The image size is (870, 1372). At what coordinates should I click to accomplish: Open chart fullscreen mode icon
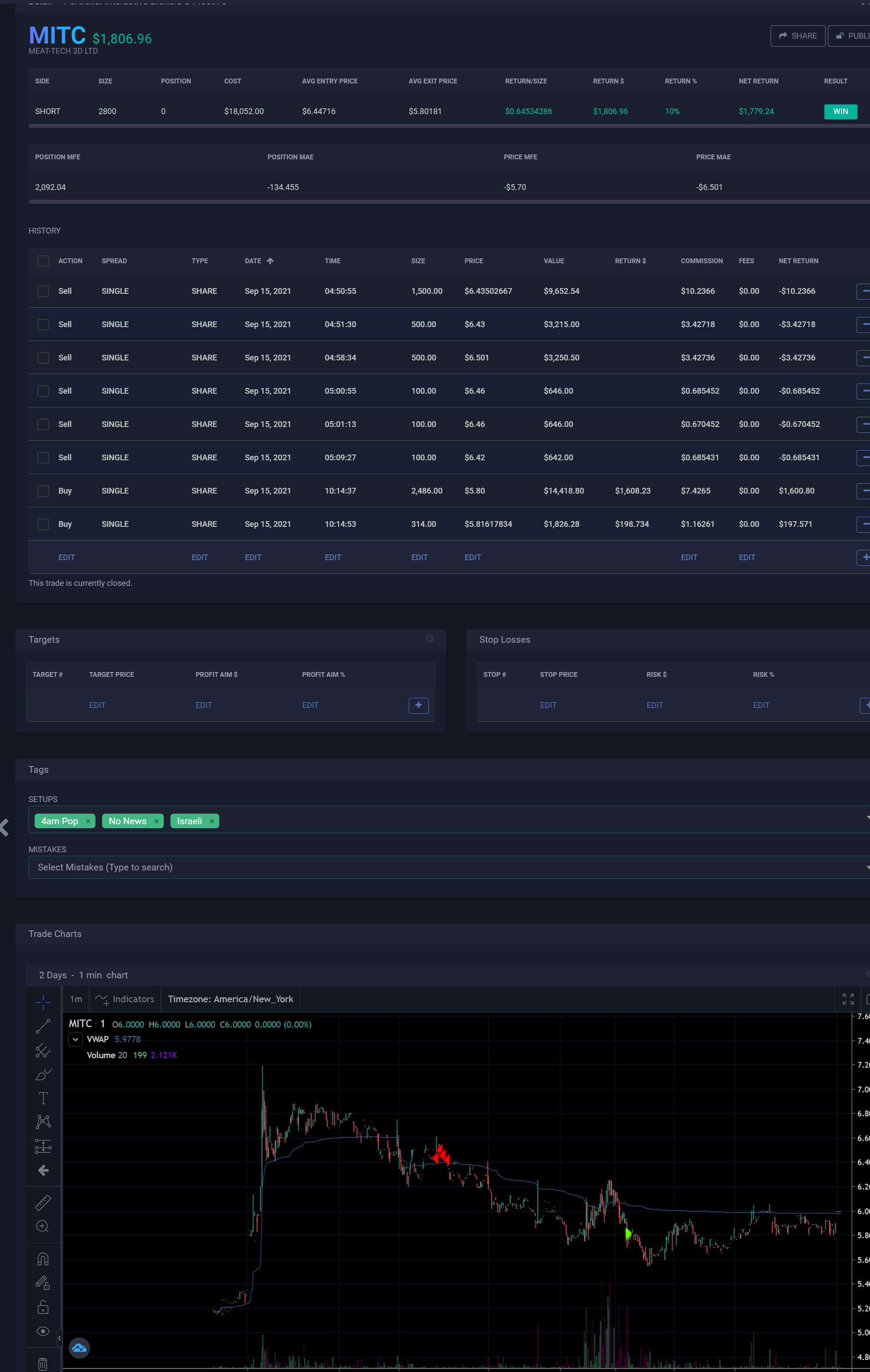tap(848, 999)
